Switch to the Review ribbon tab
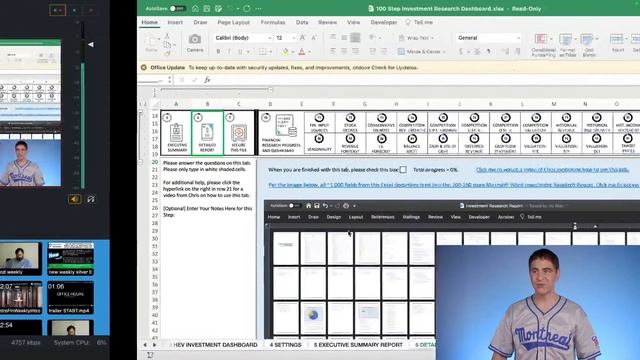 point(327,22)
